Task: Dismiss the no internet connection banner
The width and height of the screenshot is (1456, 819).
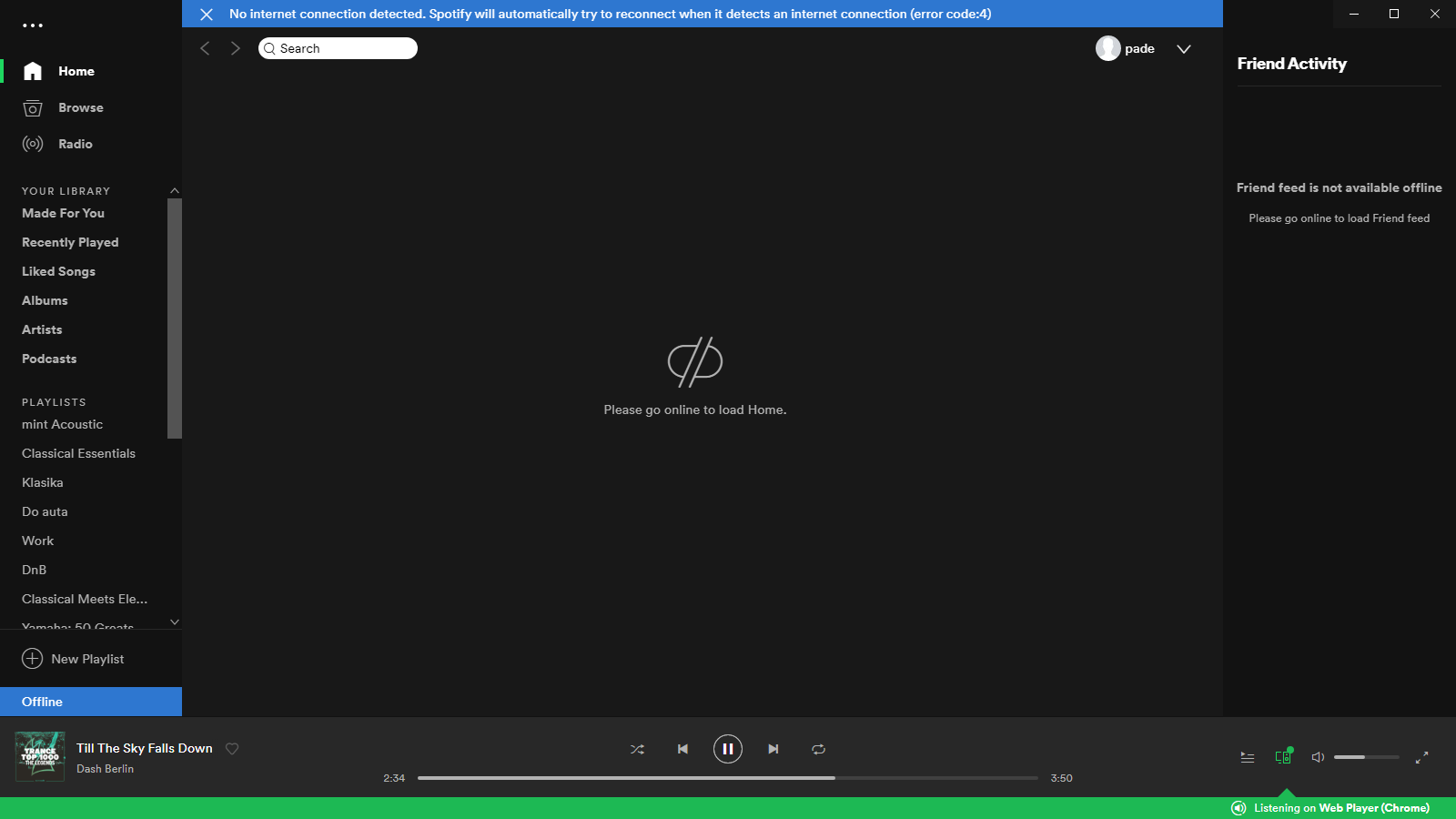Action: pyautogui.click(x=207, y=14)
